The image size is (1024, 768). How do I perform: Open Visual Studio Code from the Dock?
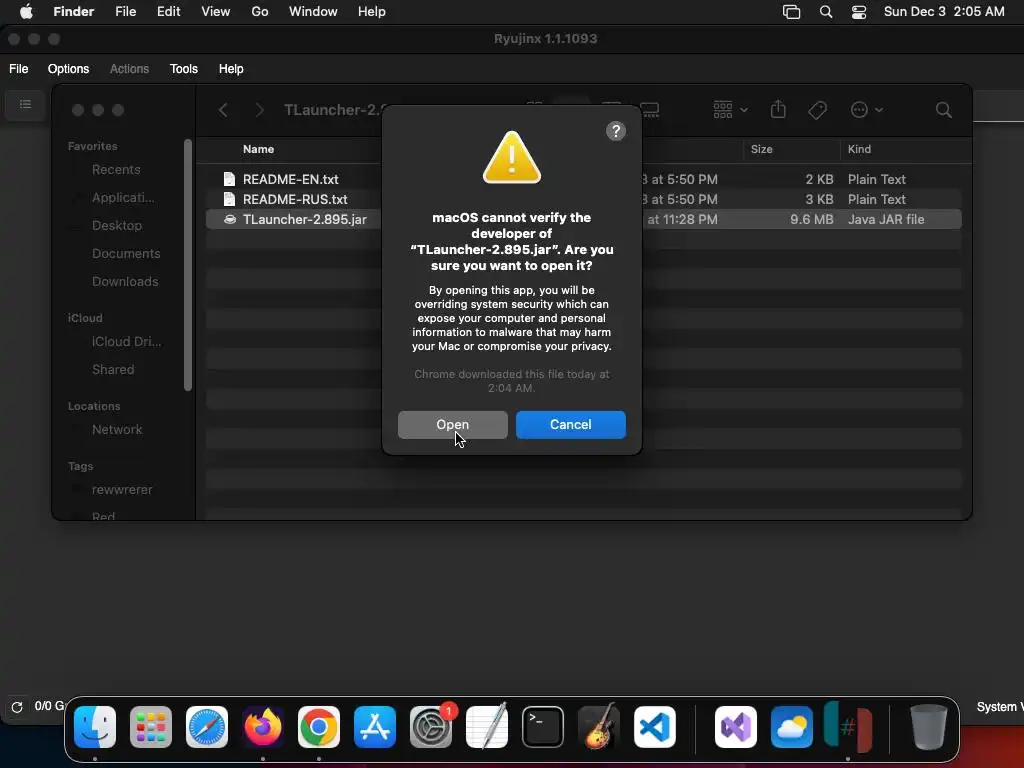[x=655, y=727]
